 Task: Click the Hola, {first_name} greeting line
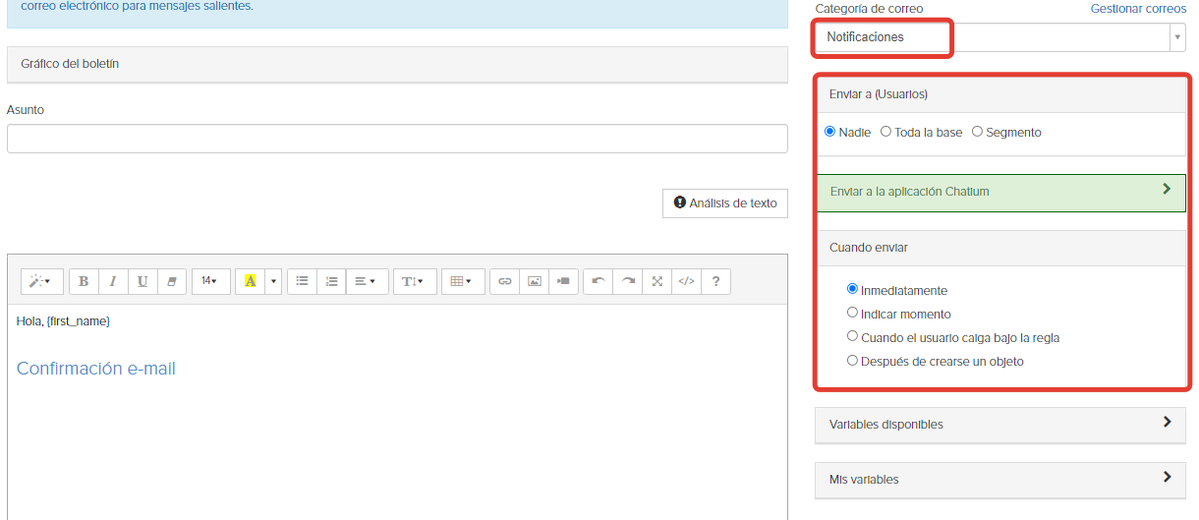pyautogui.click(x=63, y=322)
